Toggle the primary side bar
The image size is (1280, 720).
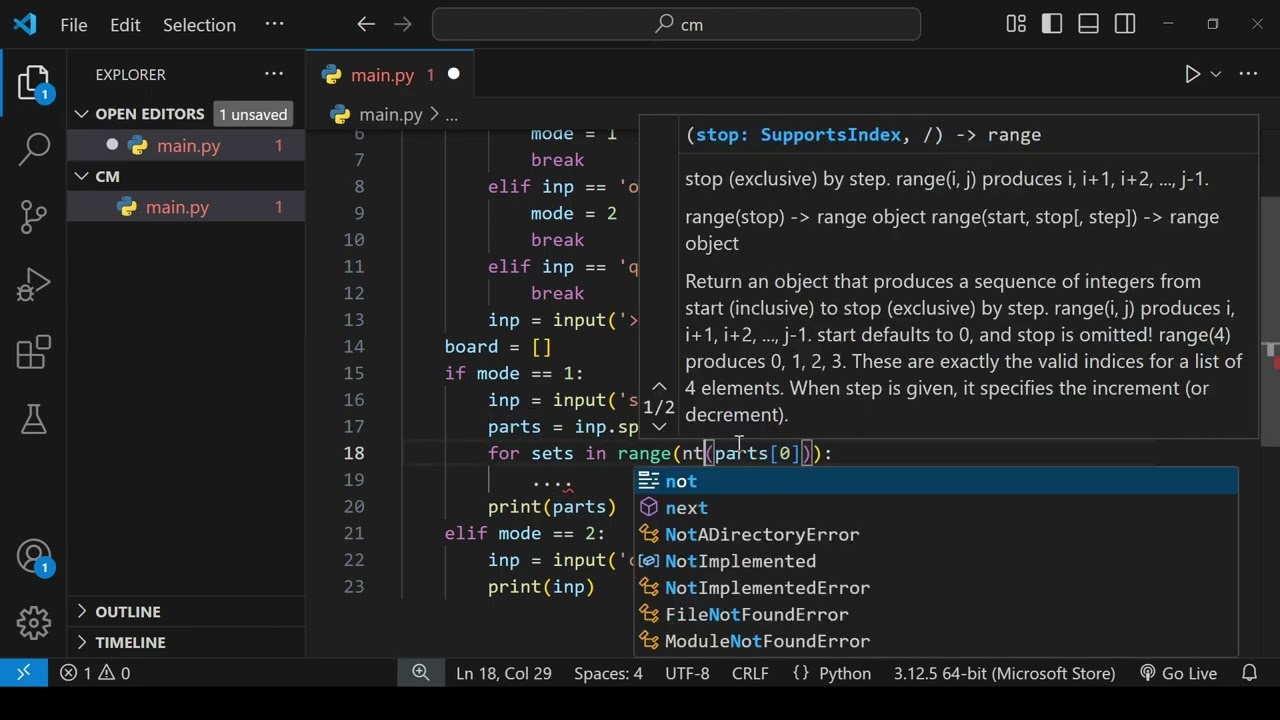pyautogui.click(x=1052, y=24)
